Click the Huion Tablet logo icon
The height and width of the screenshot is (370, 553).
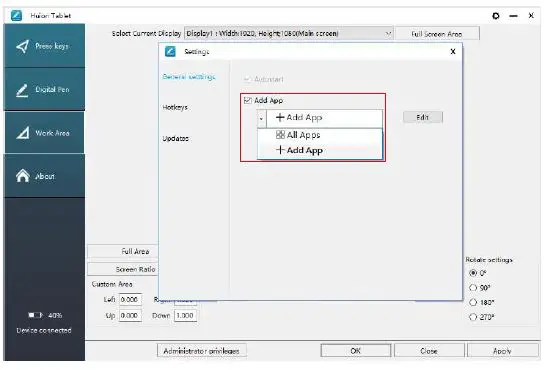pos(16,16)
